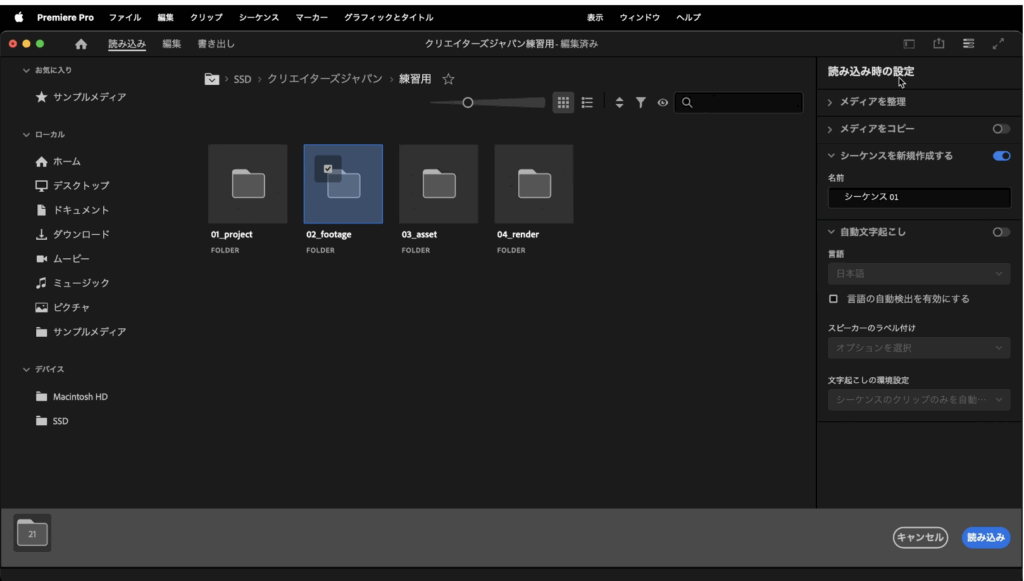Viewport: 1024px width, 581px height.
Task: Open the シーケンス menu in menu bar
Action: click(259, 17)
